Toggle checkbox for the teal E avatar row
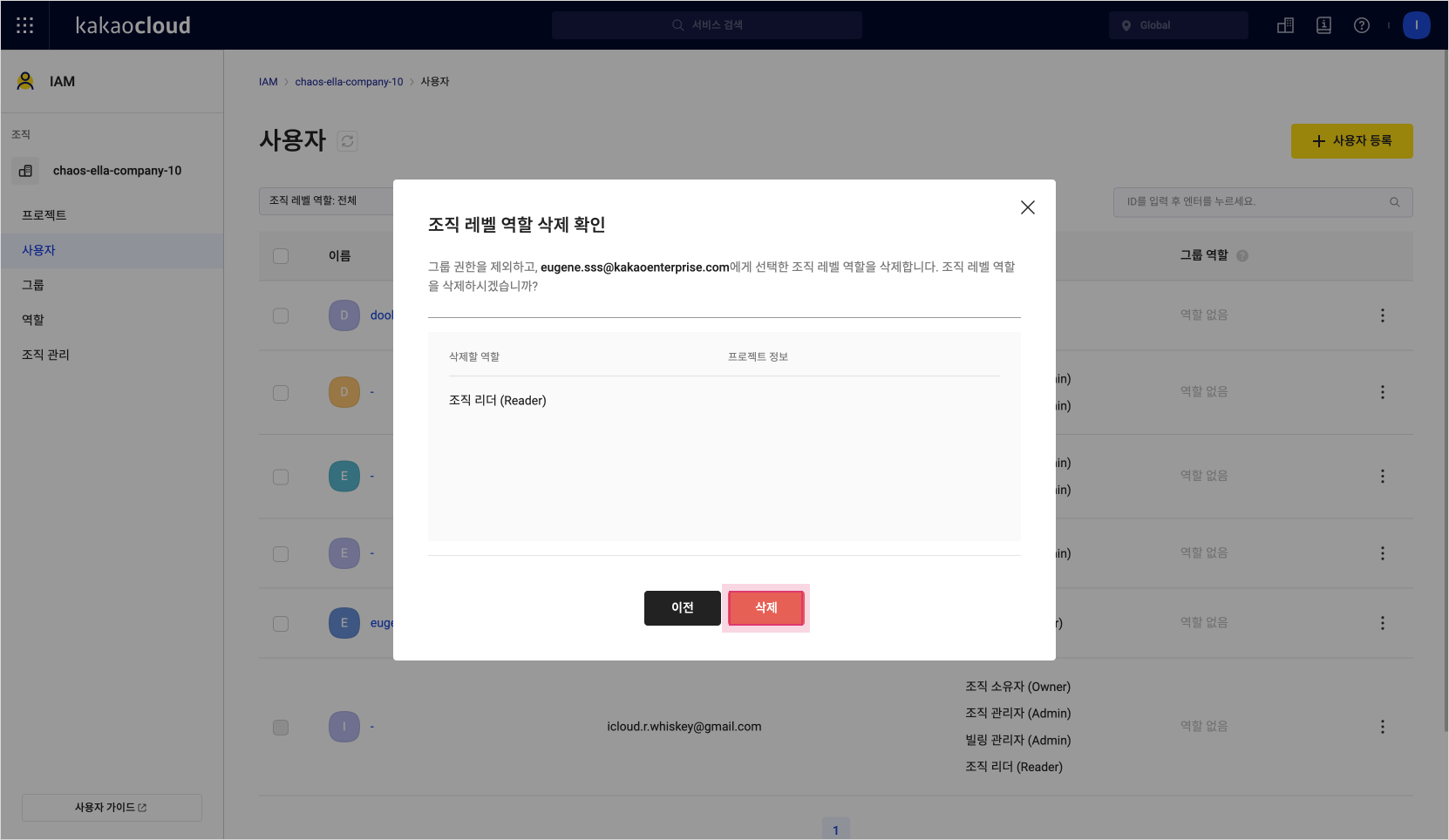Screen dimensions: 1449x840 281,477
